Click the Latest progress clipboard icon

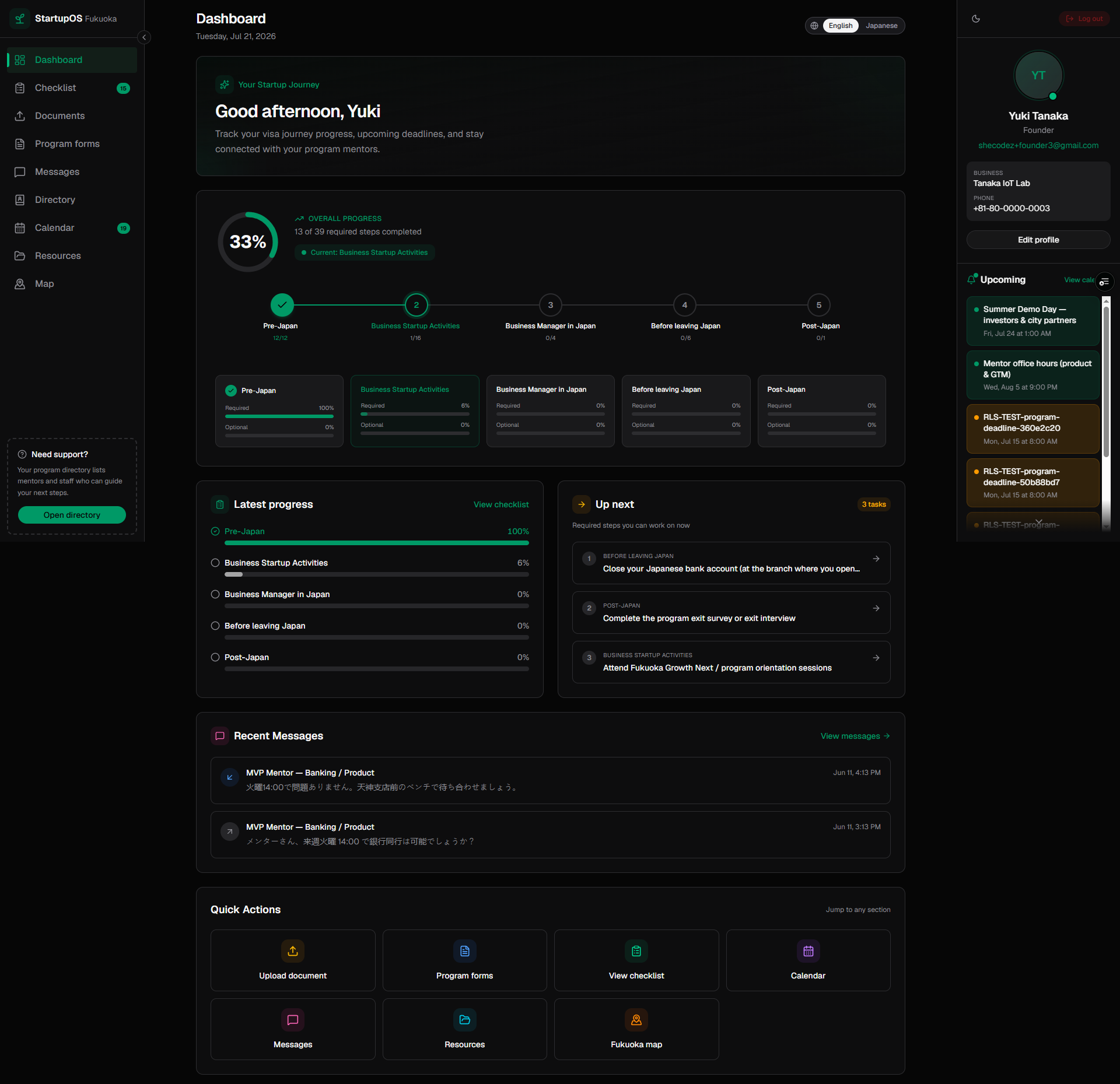(x=220, y=504)
